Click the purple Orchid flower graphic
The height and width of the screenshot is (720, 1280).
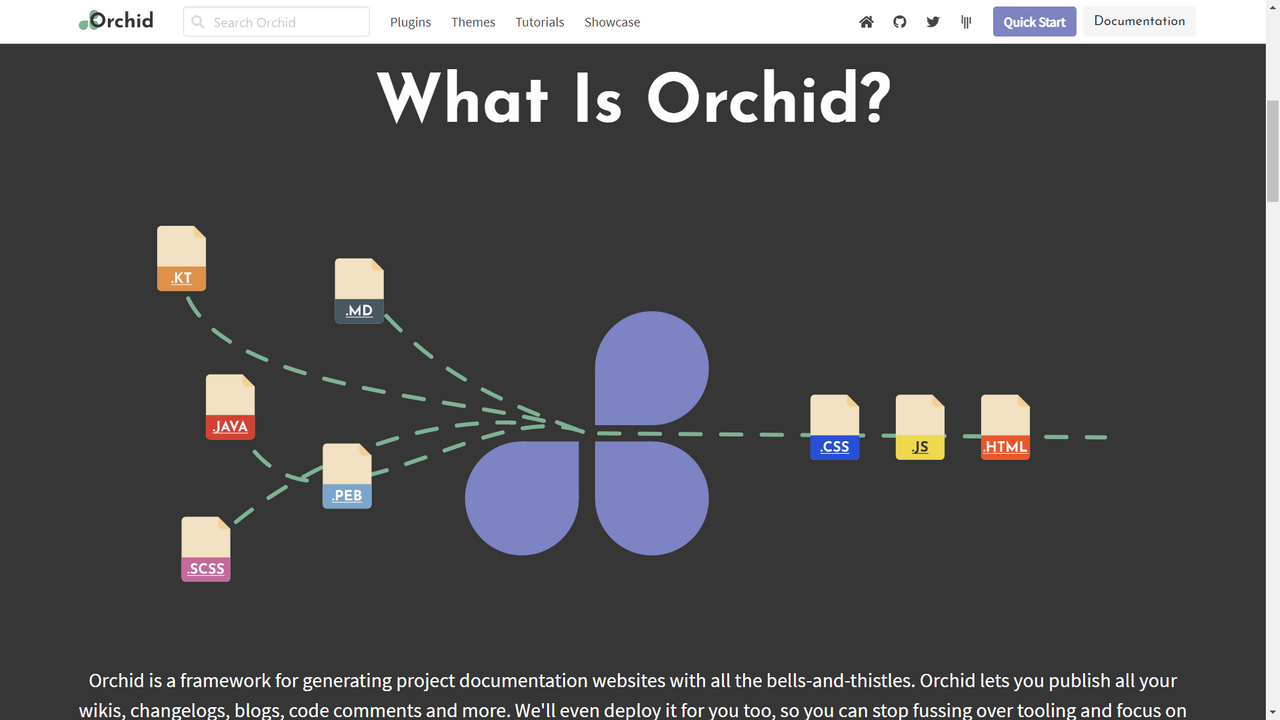pos(588,433)
